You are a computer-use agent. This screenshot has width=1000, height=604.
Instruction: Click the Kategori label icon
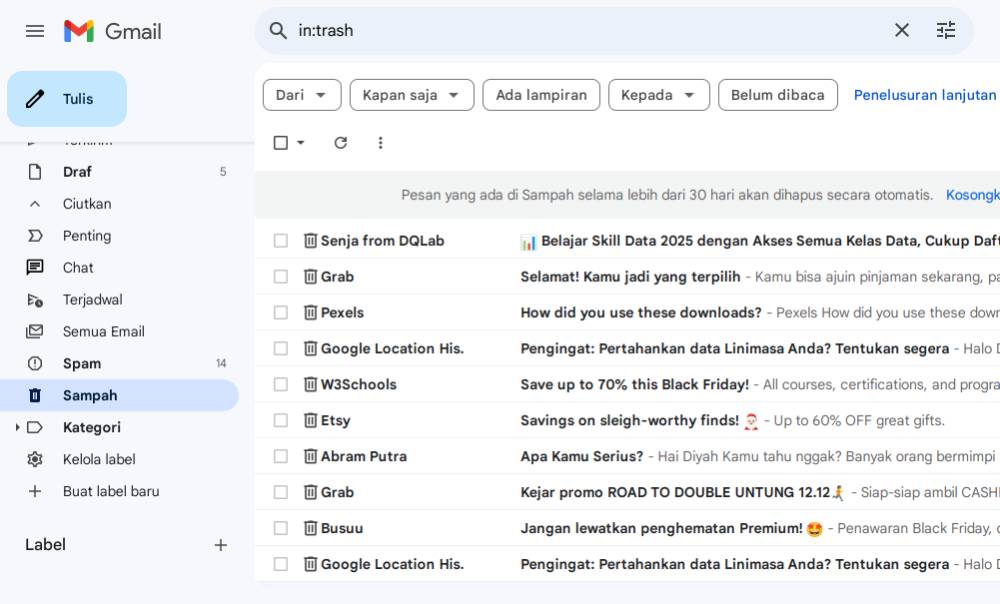coord(35,427)
